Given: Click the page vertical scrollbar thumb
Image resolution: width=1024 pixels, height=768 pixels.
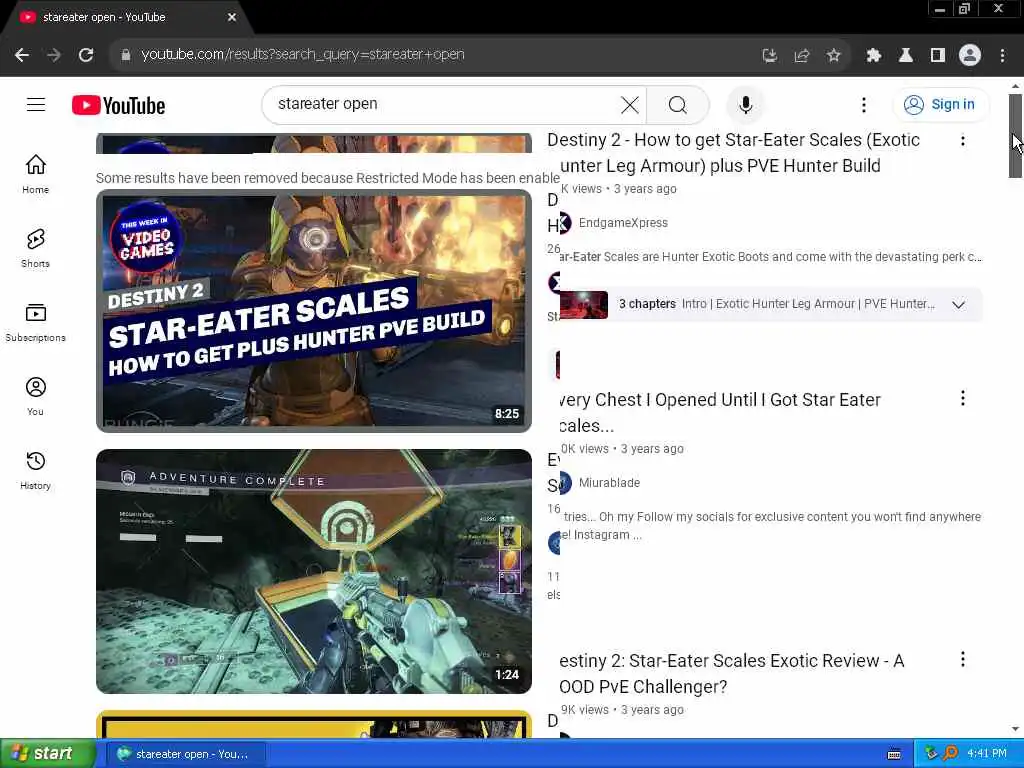Looking at the screenshot, I should (1015, 136).
